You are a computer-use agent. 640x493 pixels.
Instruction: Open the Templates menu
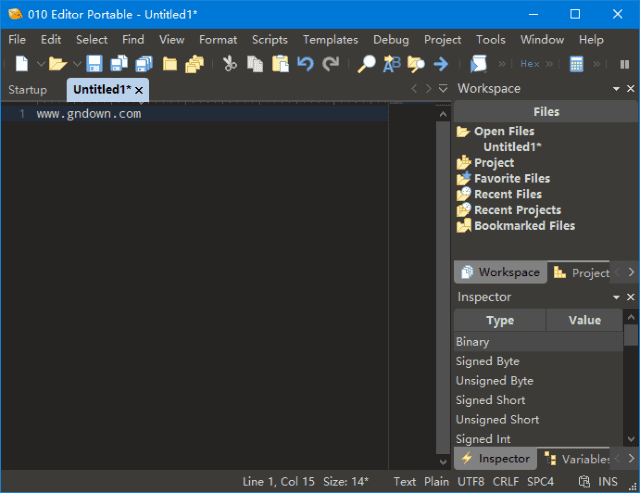point(330,40)
